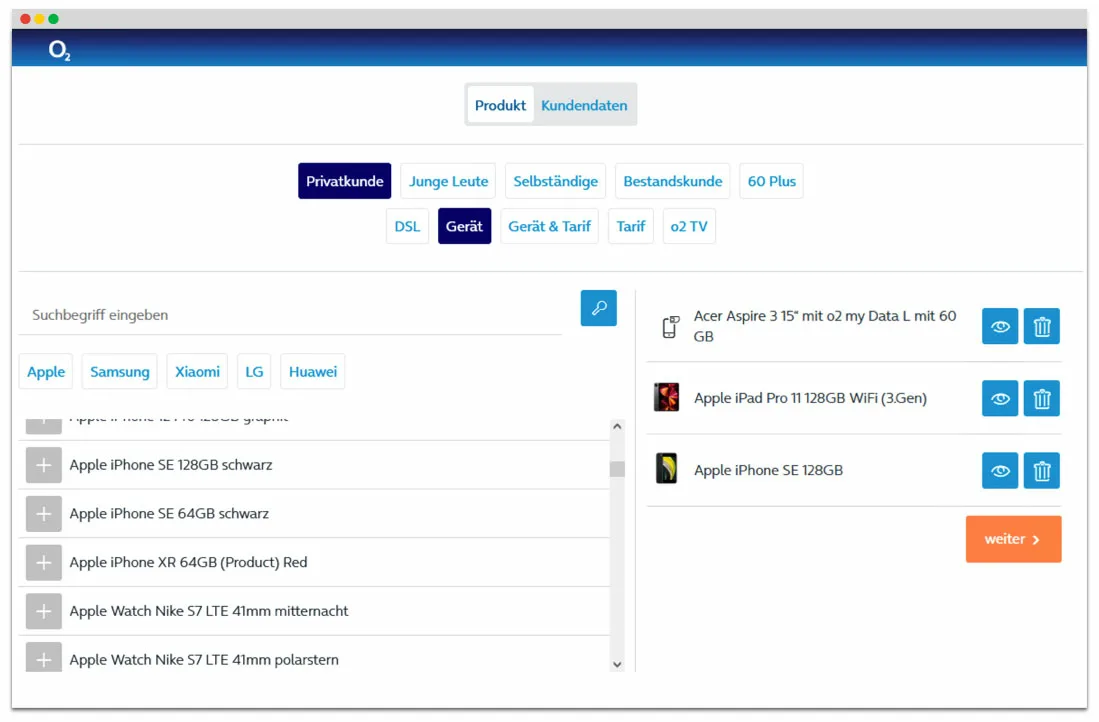Click cart entry 'Acer Aspire 3 15" mit o2 my Data L'
1099x722 pixels.
click(x=825, y=326)
